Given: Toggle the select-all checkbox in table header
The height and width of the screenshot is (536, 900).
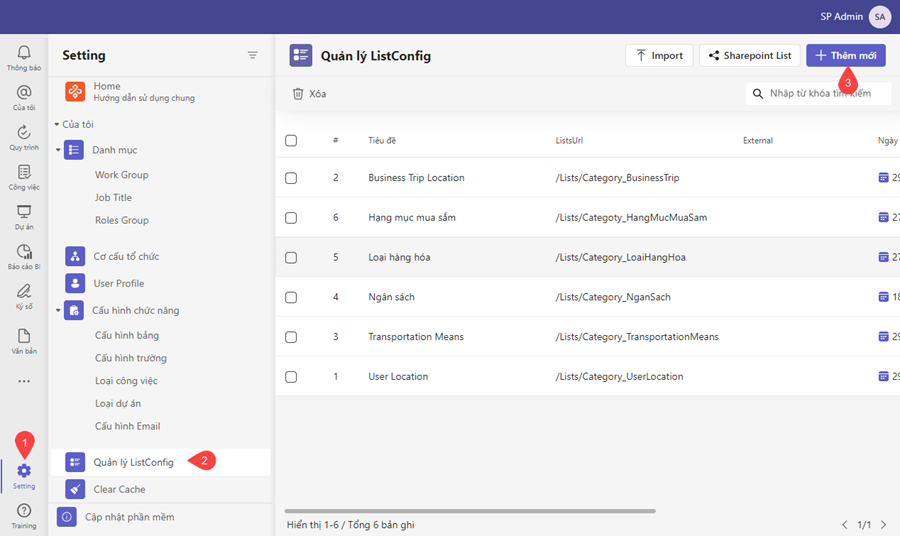Looking at the screenshot, I should [291, 141].
